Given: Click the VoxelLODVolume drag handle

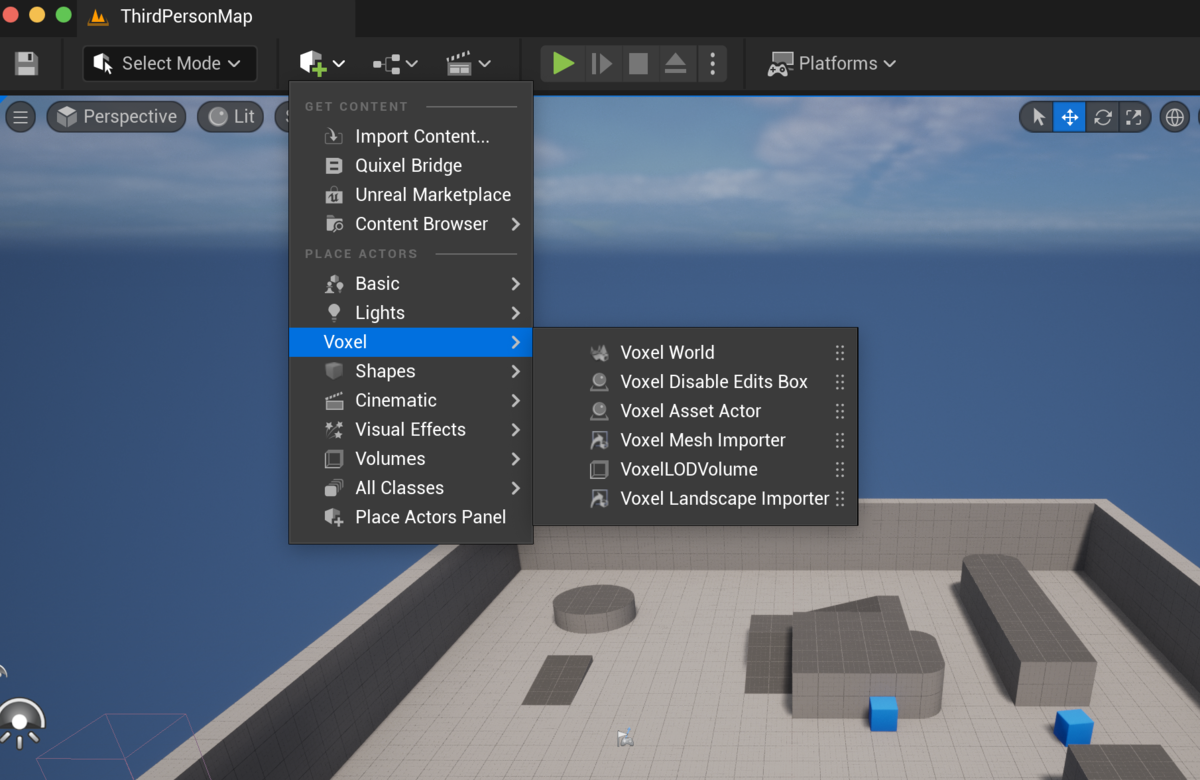Looking at the screenshot, I should 840,469.
